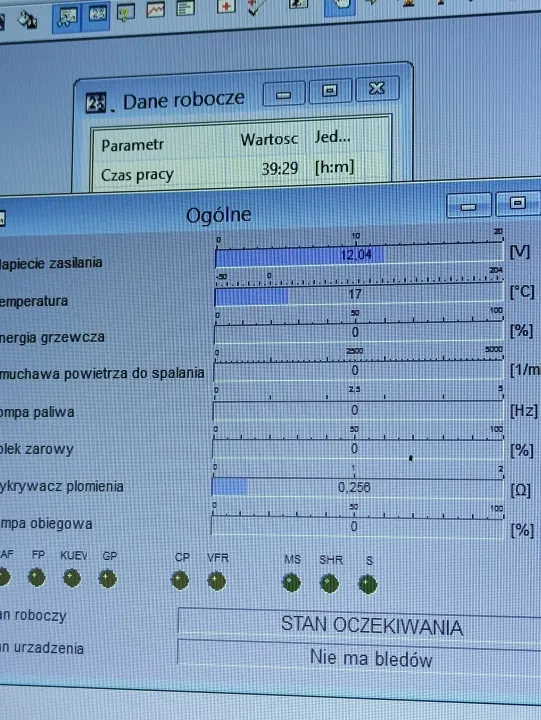The width and height of the screenshot is (541, 720).
Task: Open the list document toolbar icon
Action: tap(186, 8)
